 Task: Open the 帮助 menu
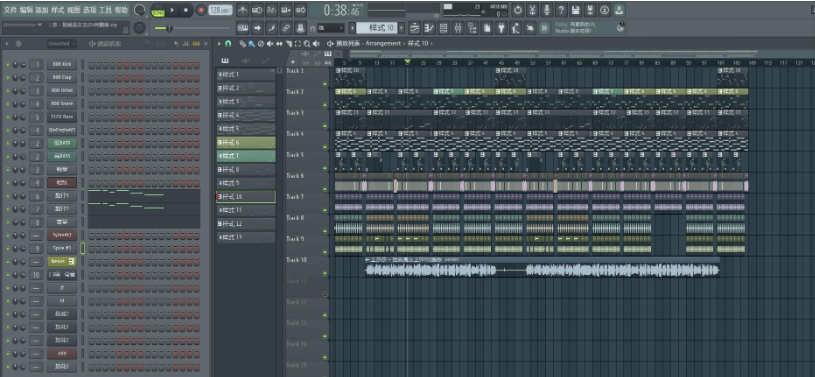[x=121, y=10]
